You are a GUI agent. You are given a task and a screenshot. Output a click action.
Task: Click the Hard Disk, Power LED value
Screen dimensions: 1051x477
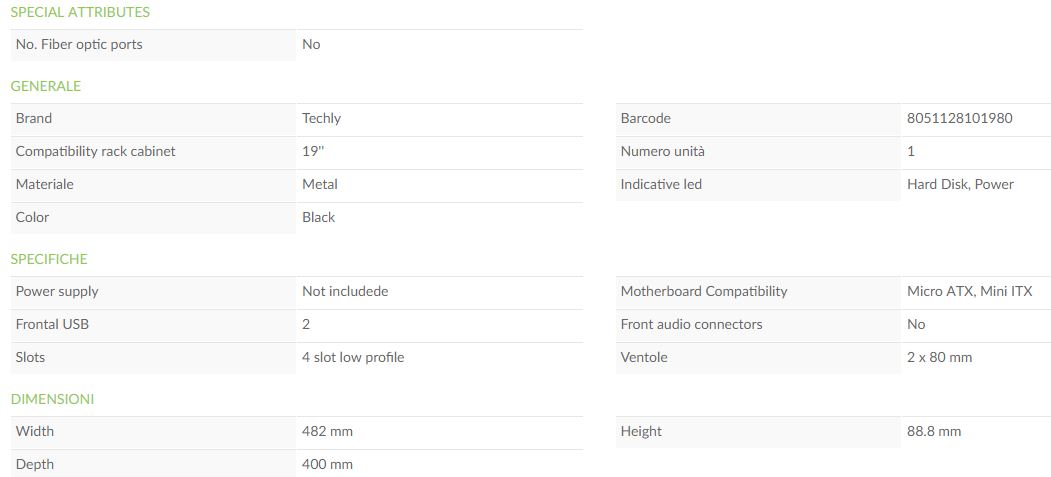point(960,184)
